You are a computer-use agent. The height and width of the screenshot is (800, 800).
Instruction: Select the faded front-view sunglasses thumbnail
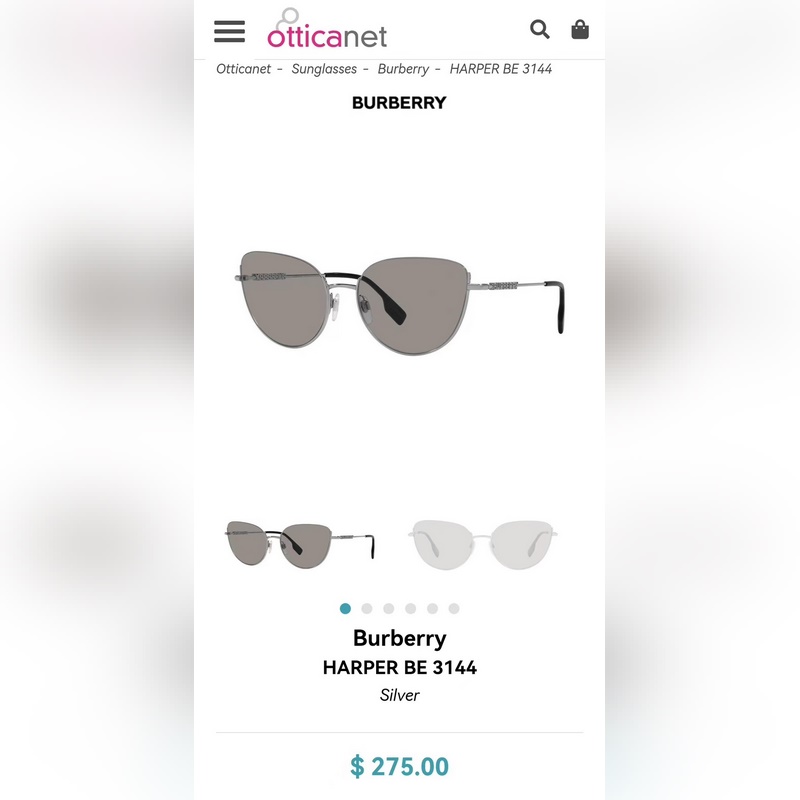(x=482, y=545)
